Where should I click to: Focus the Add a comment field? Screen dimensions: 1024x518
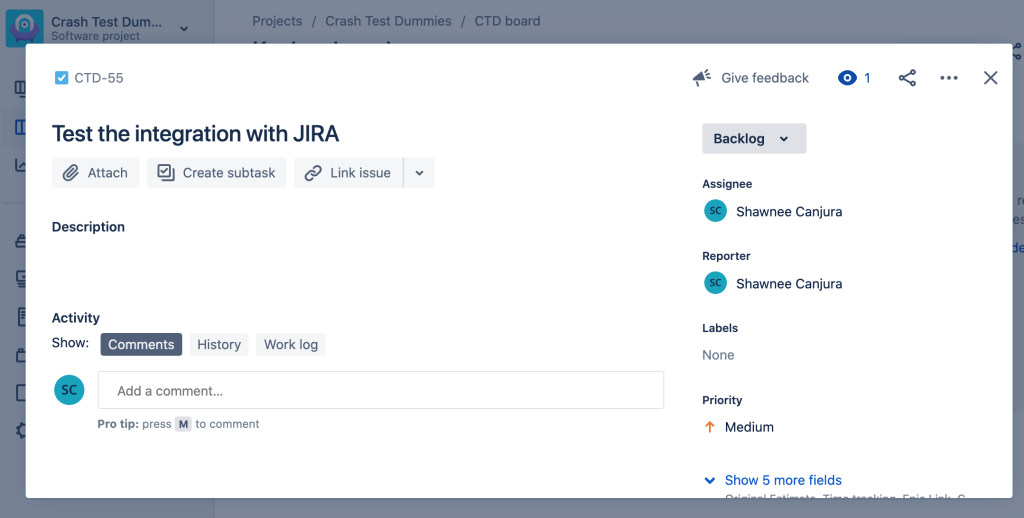381,390
